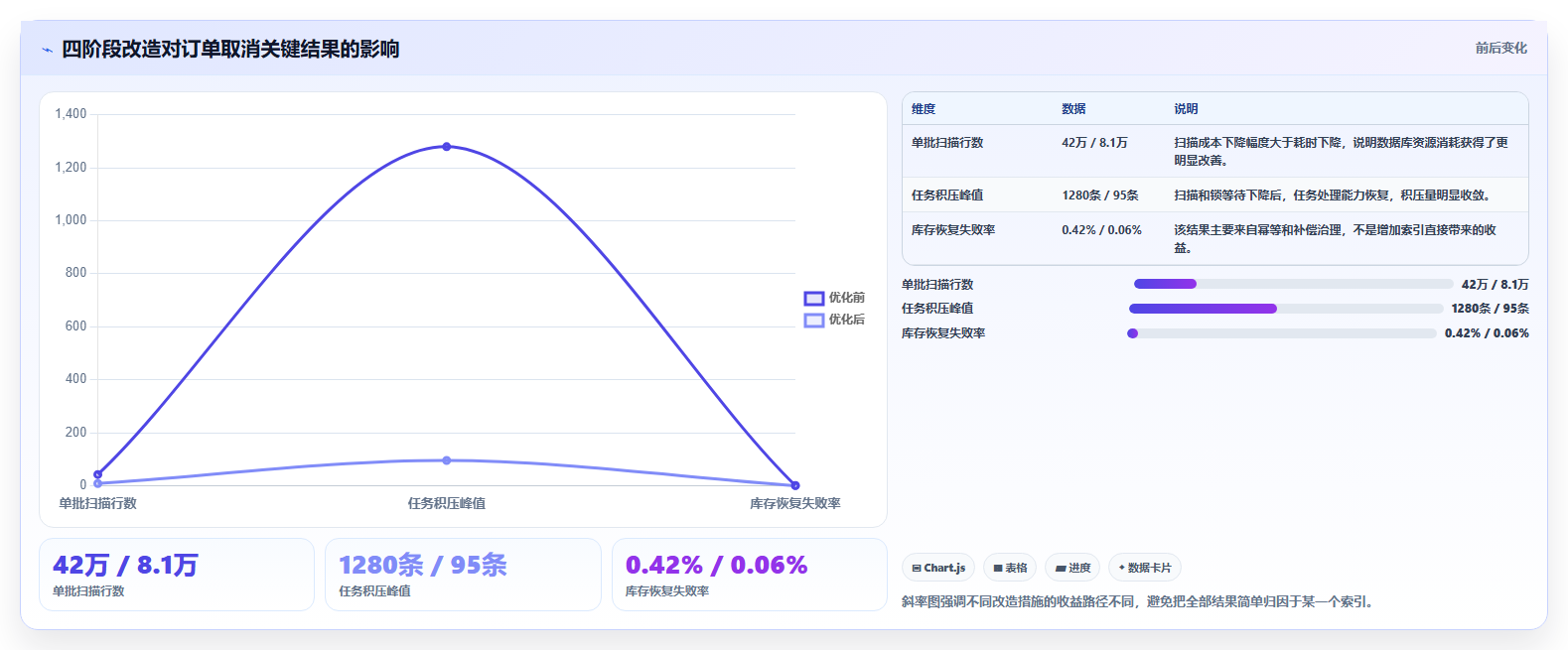Select the Chart.js tag
1568x650 pixels.
coord(938,568)
